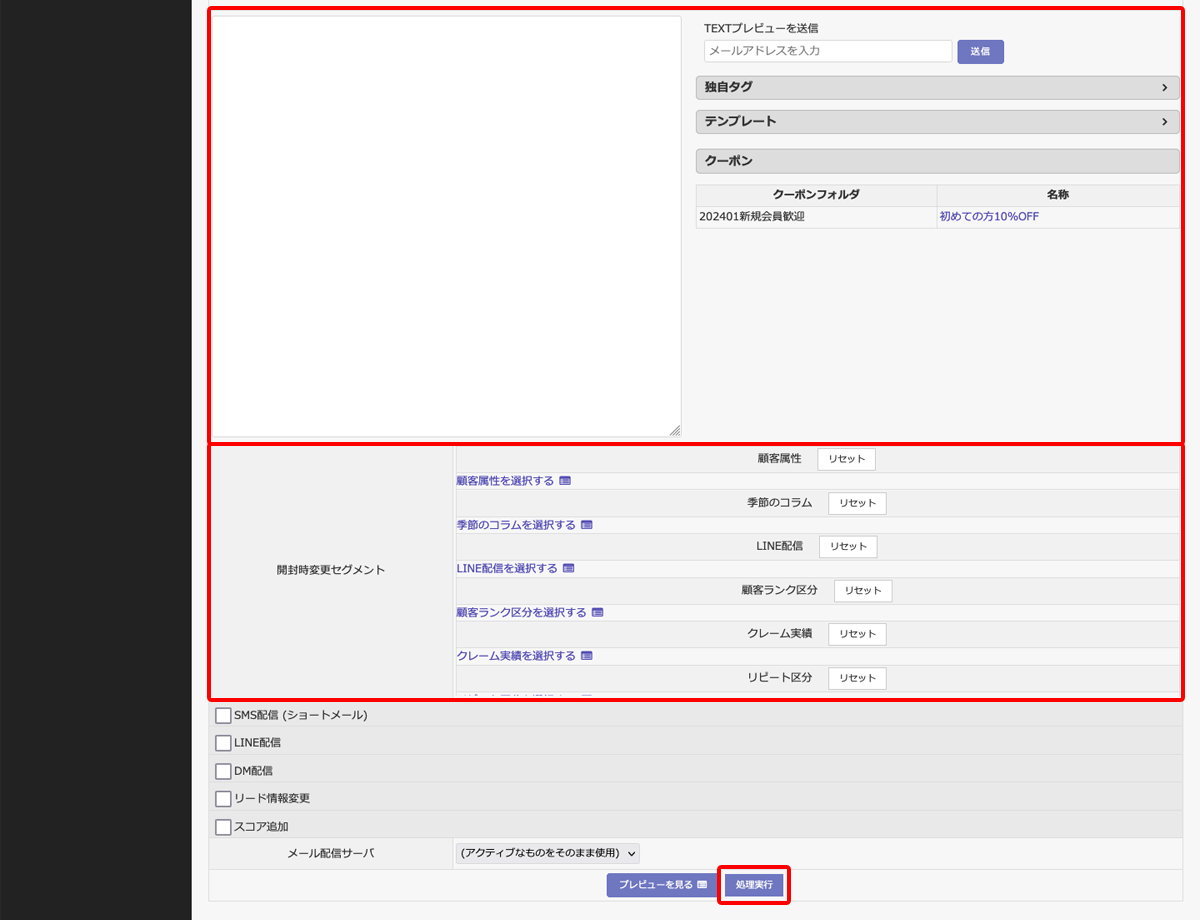Click the icon beside LINE配信を選択する
The height and width of the screenshot is (920, 1200).
(x=569, y=569)
